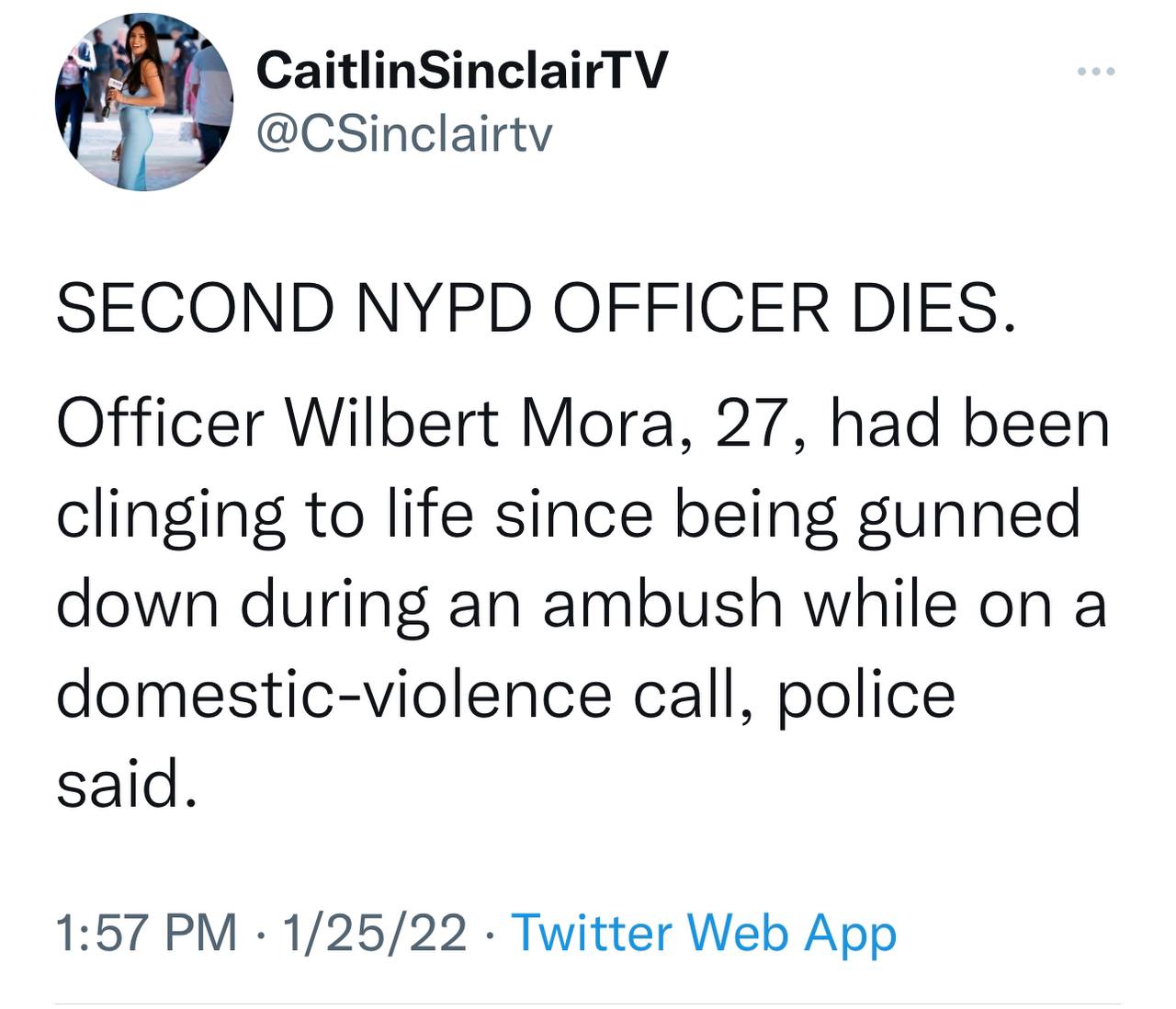Open the Twitter Web App source link
This screenshot has height=1009, width=1176.
tap(703, 933)
